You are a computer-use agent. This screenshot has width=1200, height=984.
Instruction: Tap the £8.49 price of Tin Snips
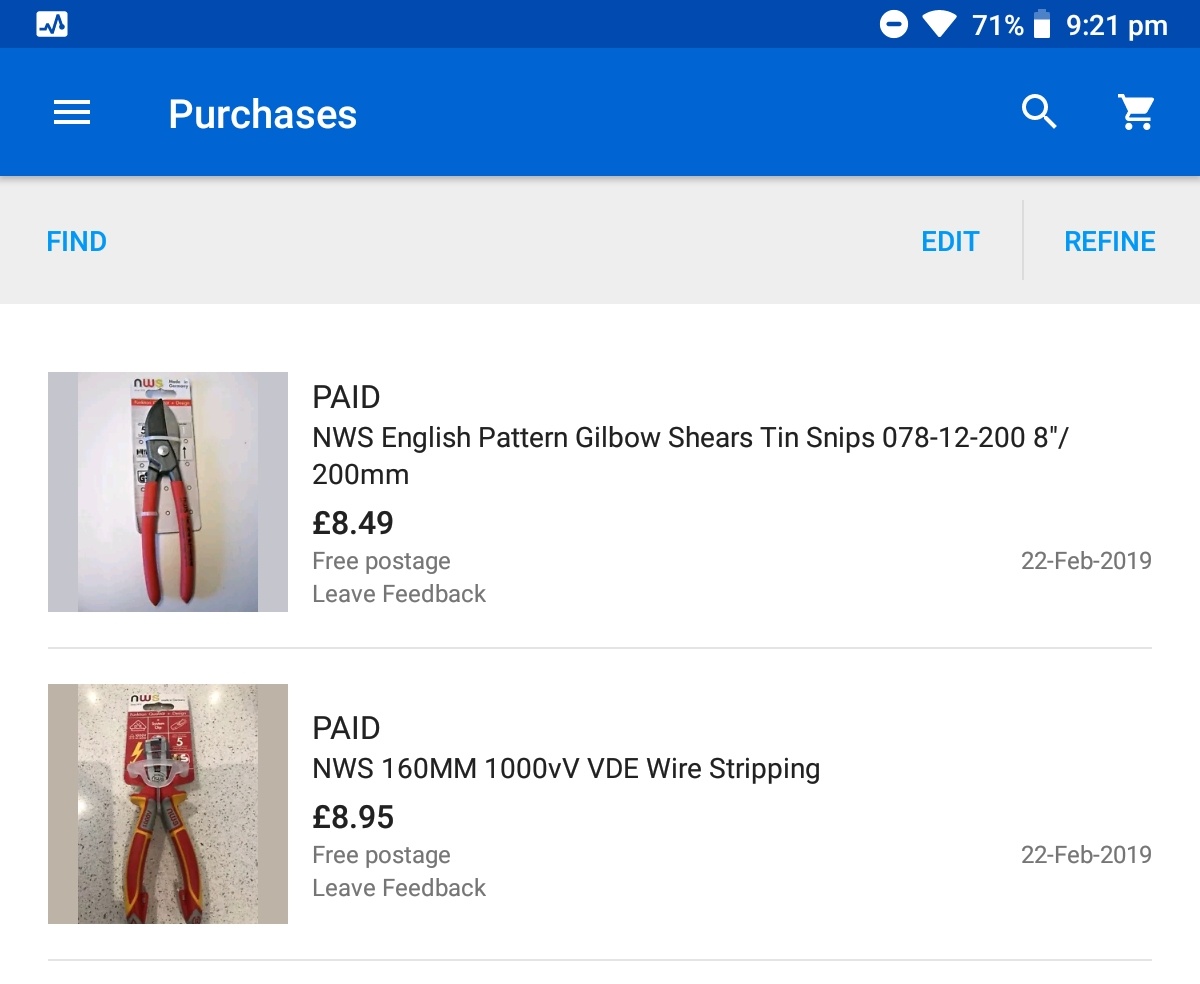click(353, 523)
